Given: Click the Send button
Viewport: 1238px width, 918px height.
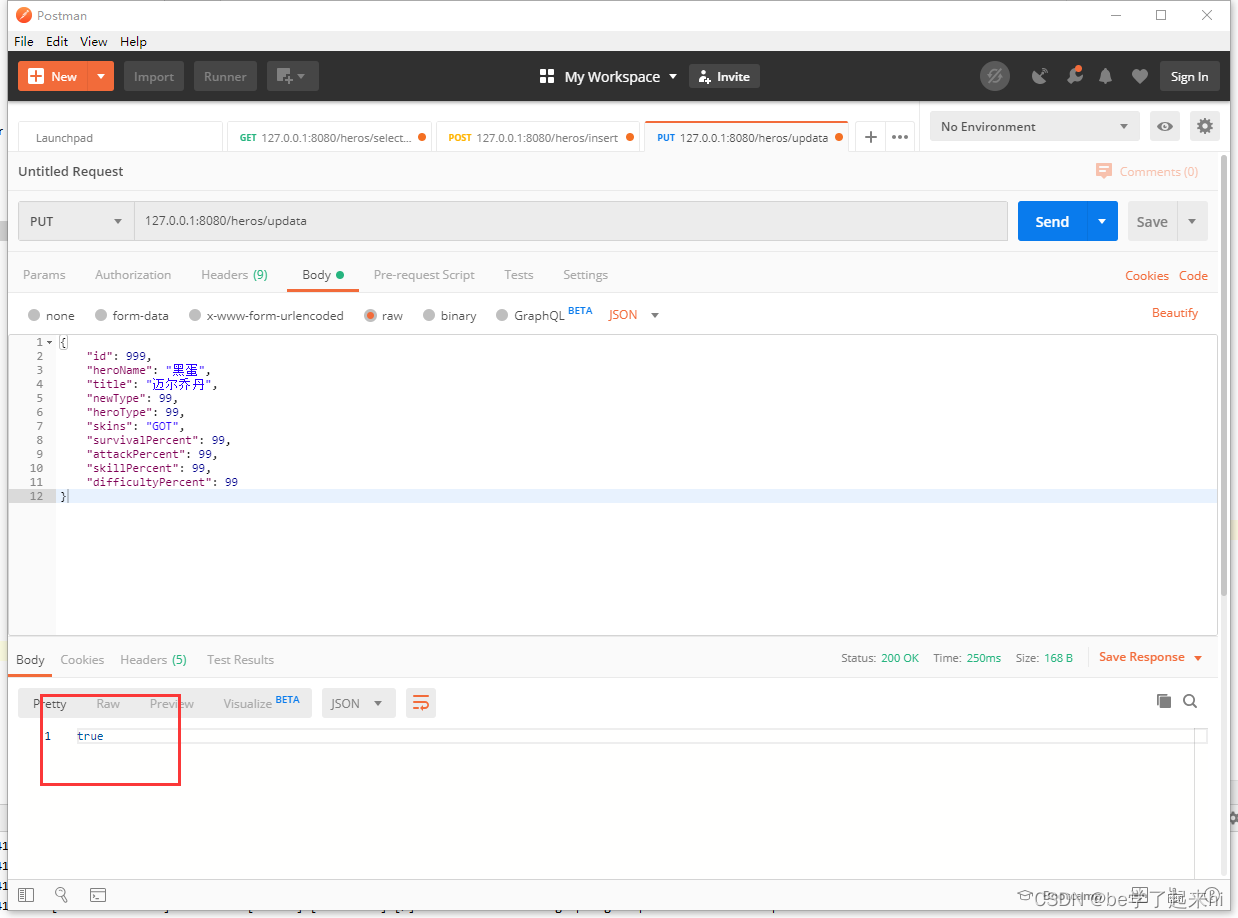Looking at the screenshot, I should pos(1052,221).
